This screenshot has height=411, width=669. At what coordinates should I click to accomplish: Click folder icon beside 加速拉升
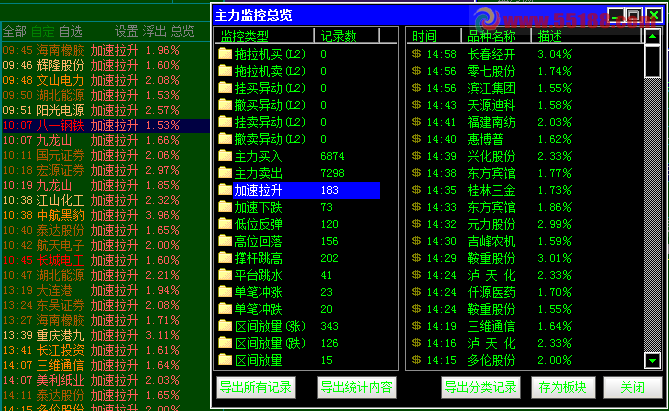(x=225, y=190)
